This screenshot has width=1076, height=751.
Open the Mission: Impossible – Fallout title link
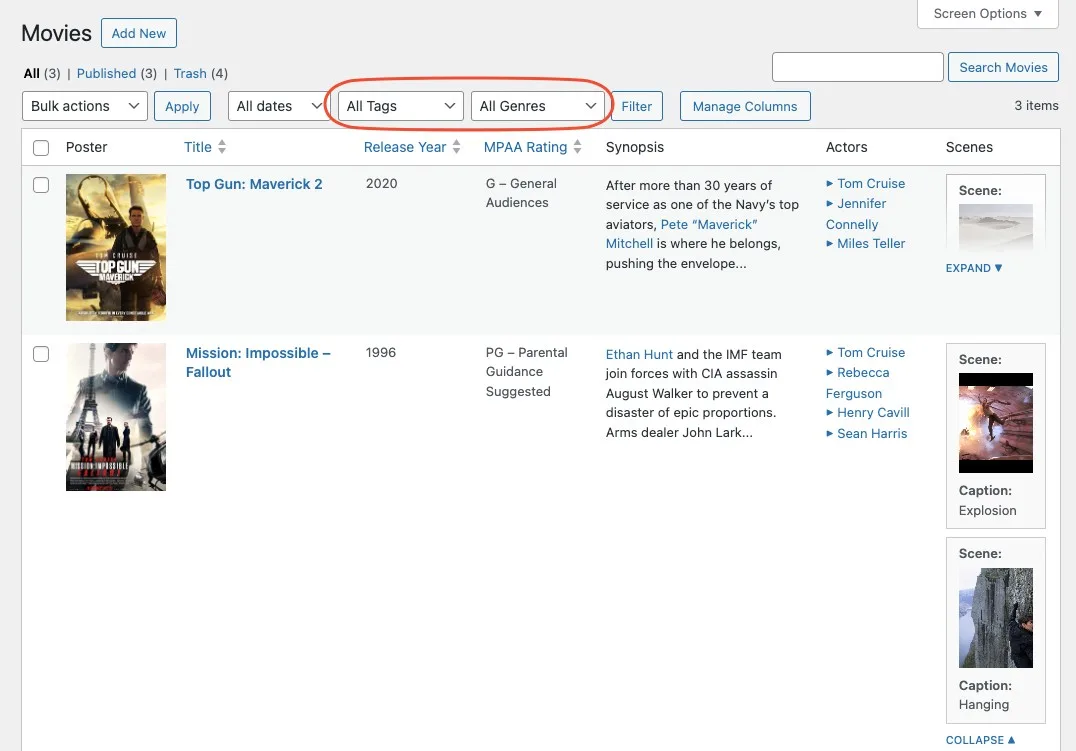(x=258, y=362)
